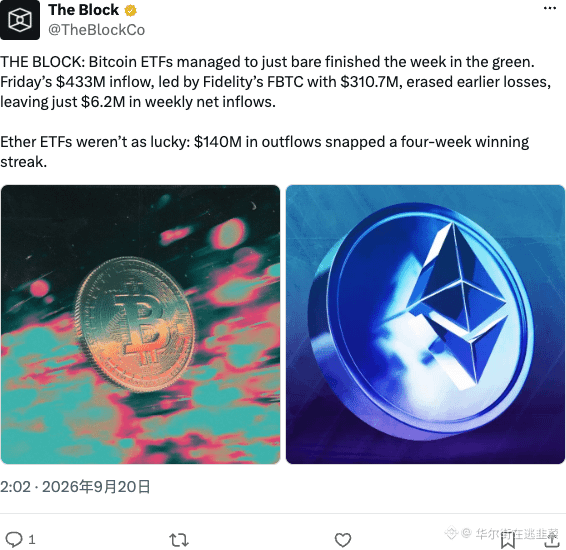Click the reply speech bubble icon
This screenshot has height=550, width=566.
[14, 540]
